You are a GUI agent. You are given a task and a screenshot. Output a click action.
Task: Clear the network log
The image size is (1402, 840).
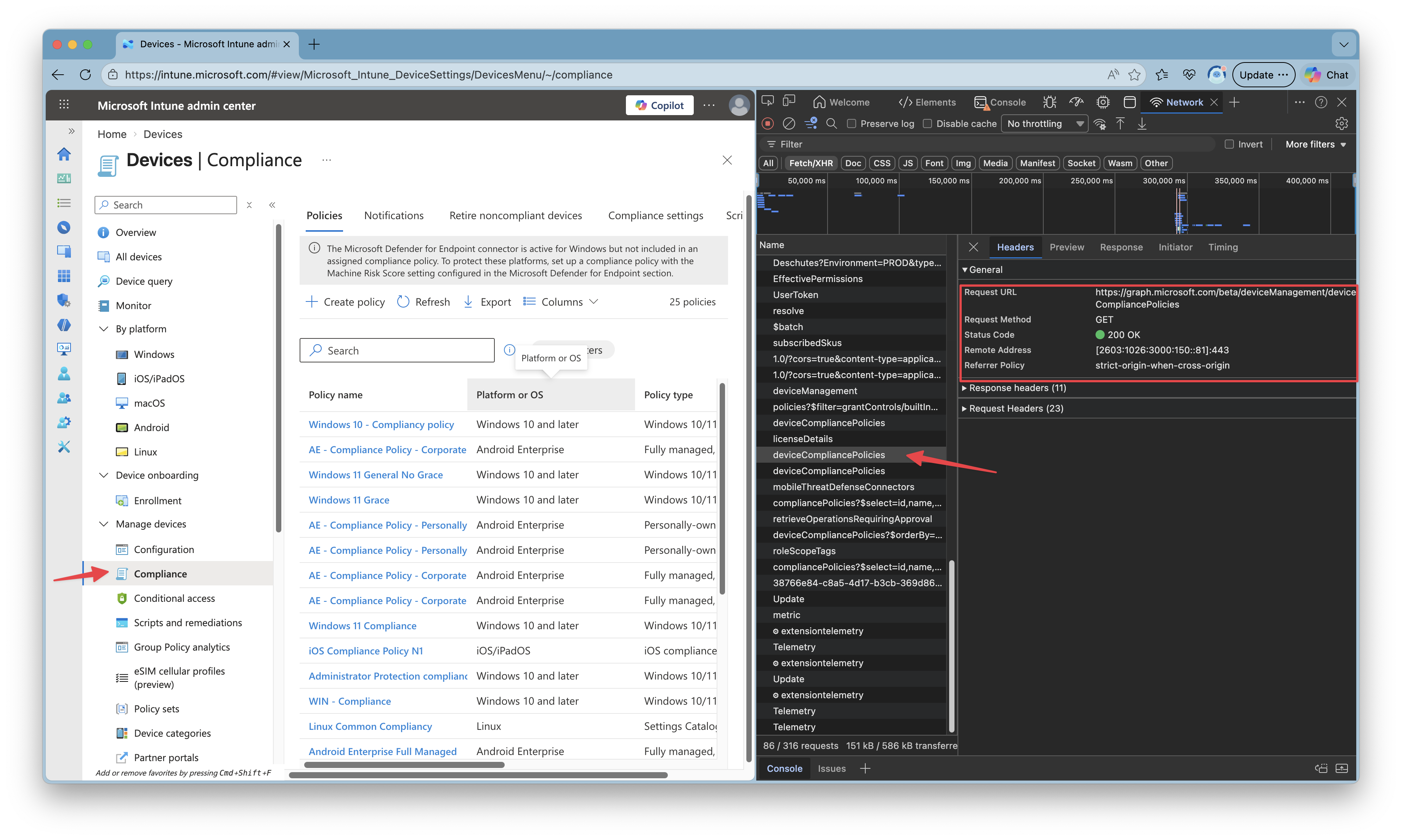point(788,123)
